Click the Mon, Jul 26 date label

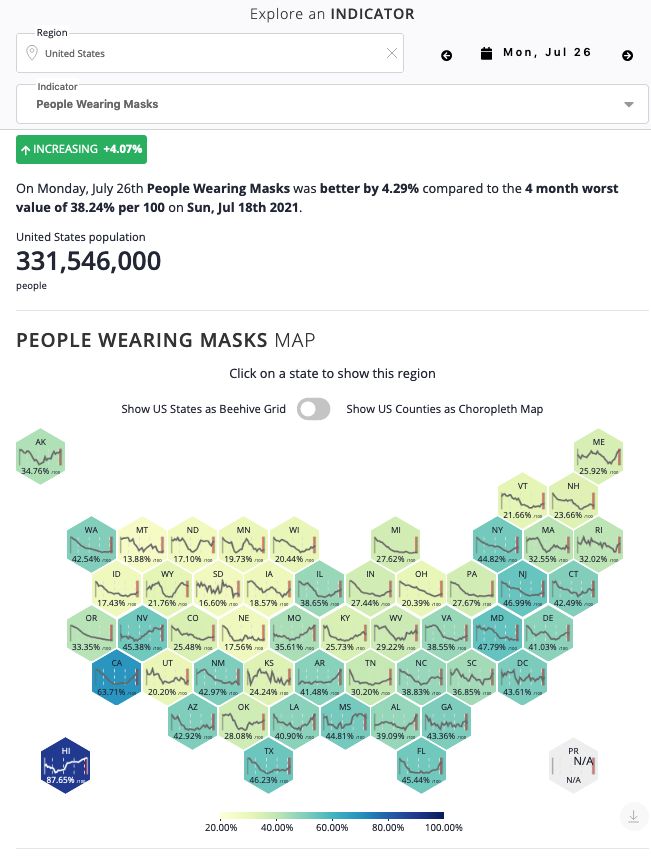click(547, 53)
